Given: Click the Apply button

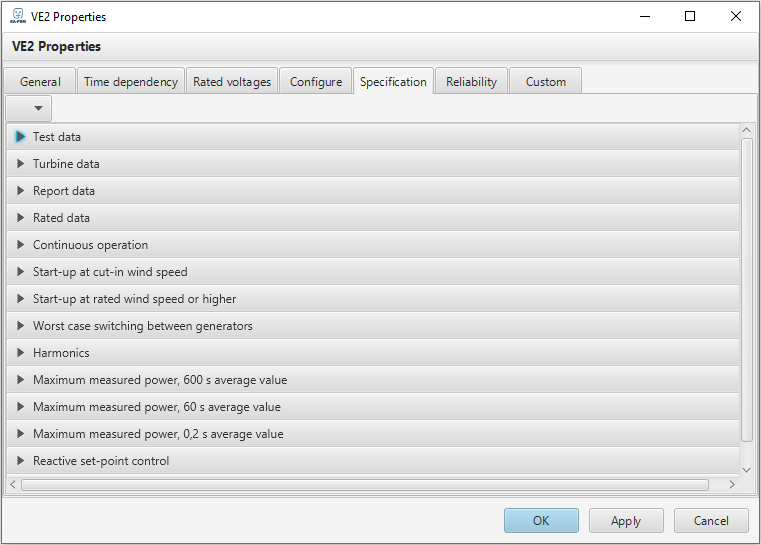Looking at the screenshot, I should [x=626, y=521].
